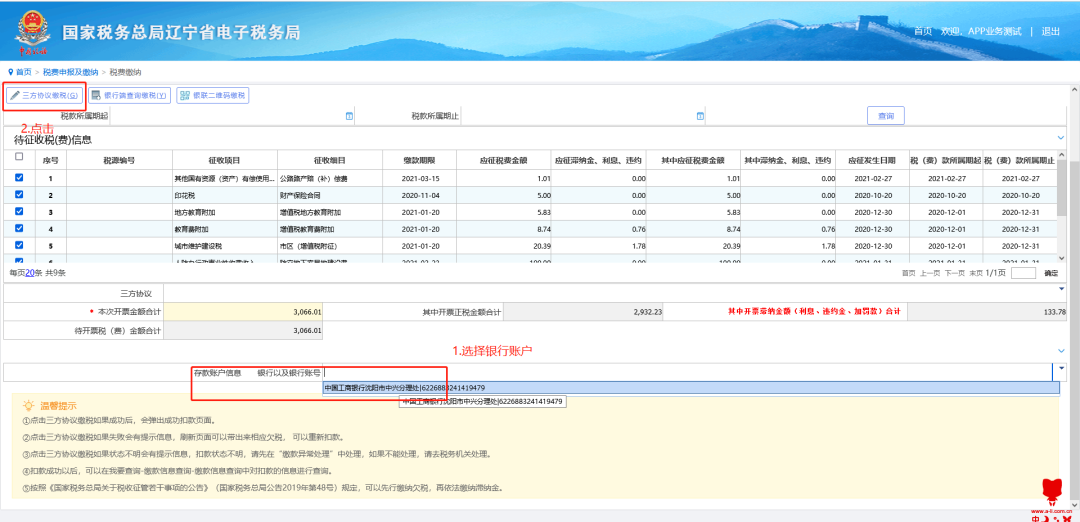The width and height of the screenshot is (1080, 522).
Task: Uncheck row 4 教育费附加 checkbox
Action: 19,228
